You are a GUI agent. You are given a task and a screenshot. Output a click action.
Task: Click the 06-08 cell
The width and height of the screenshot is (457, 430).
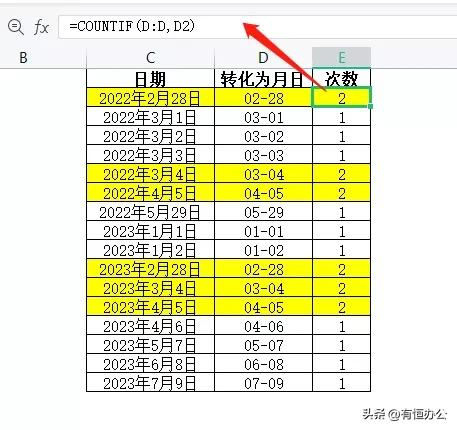click(x=263, y=363)
